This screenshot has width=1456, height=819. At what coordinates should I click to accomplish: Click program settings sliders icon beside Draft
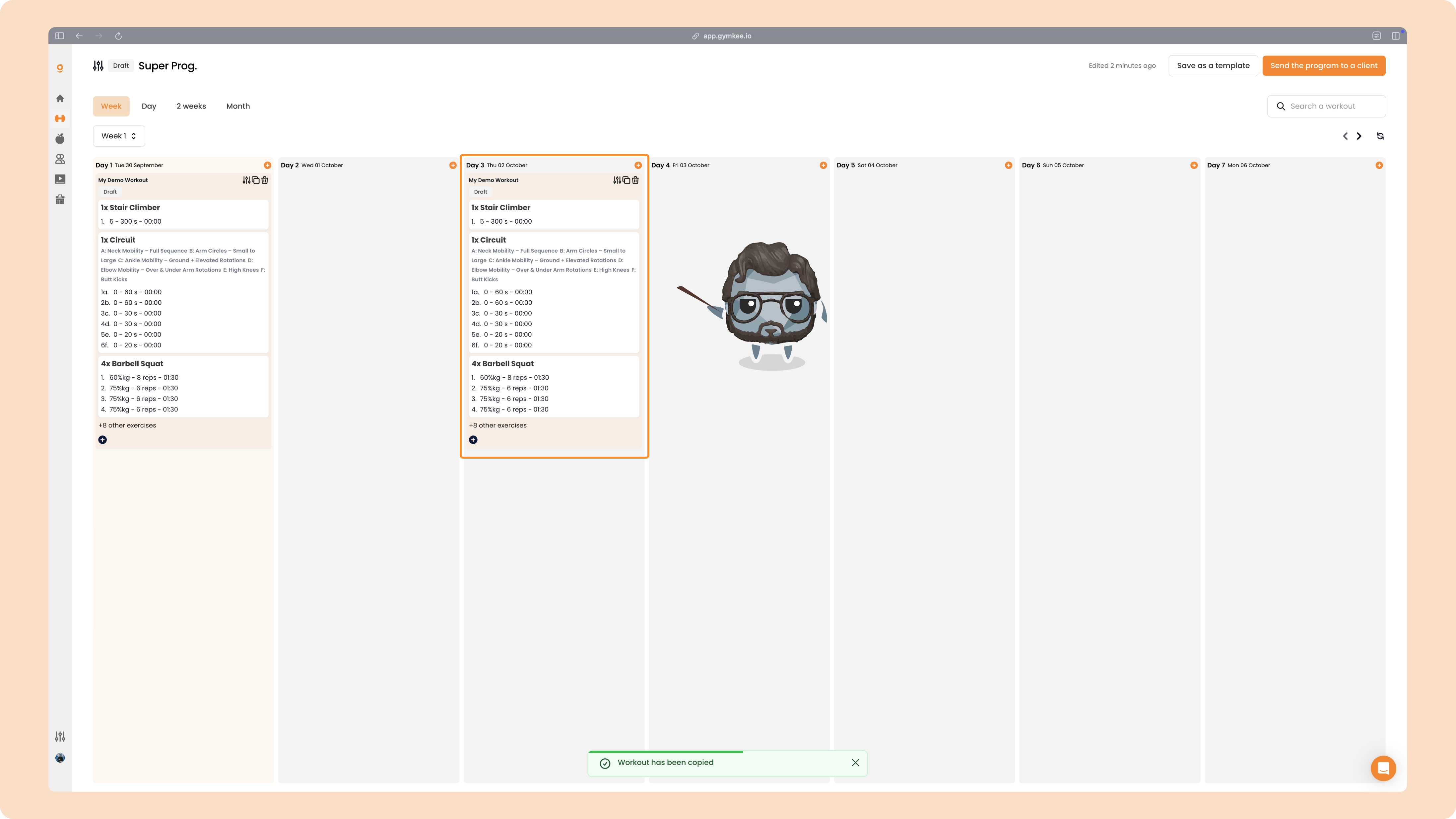pos(99,66)
